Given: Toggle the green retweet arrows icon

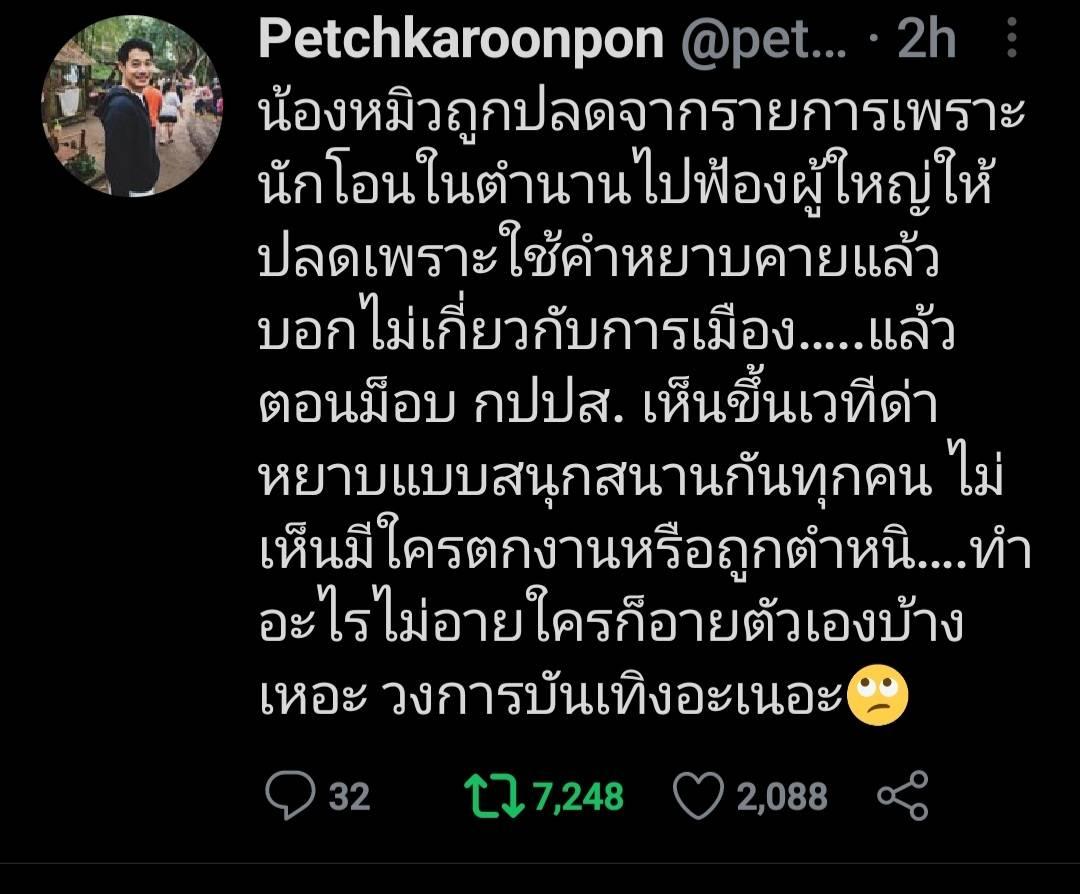Looking at the screenshot, I should (x=494, y=796).
